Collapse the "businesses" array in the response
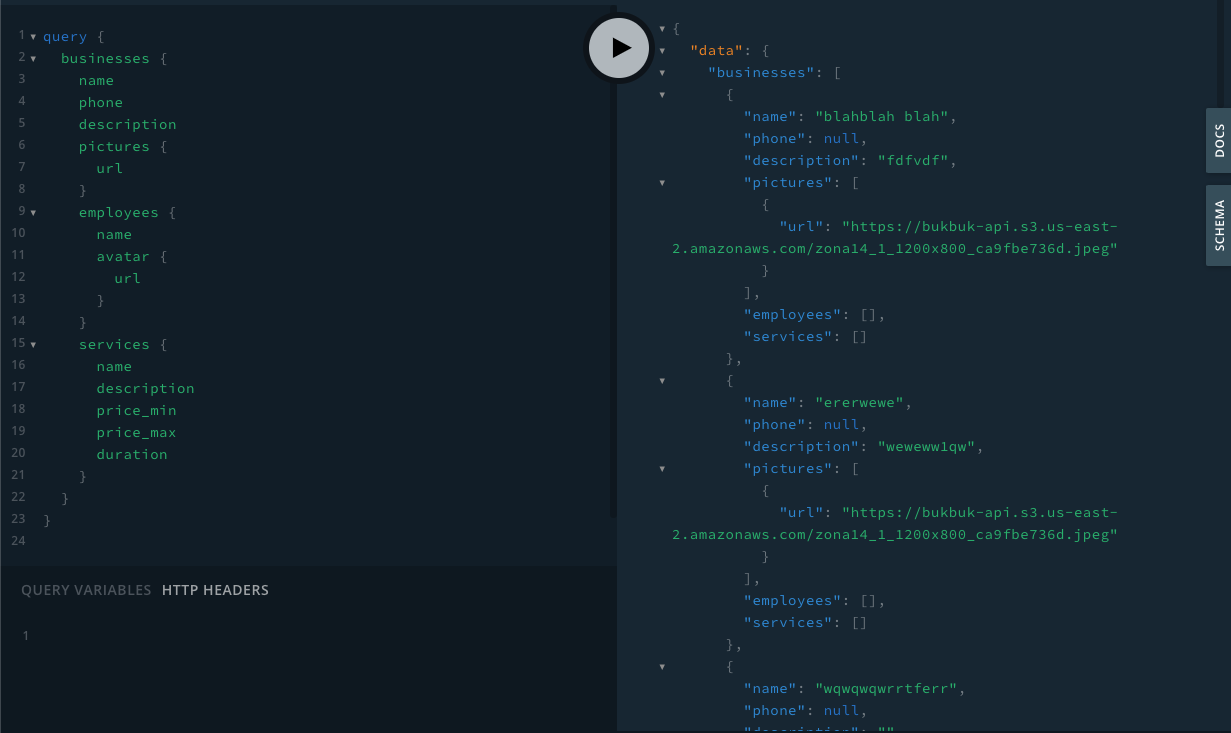This screenshot has width=1231, height=733. pos(662,72)
